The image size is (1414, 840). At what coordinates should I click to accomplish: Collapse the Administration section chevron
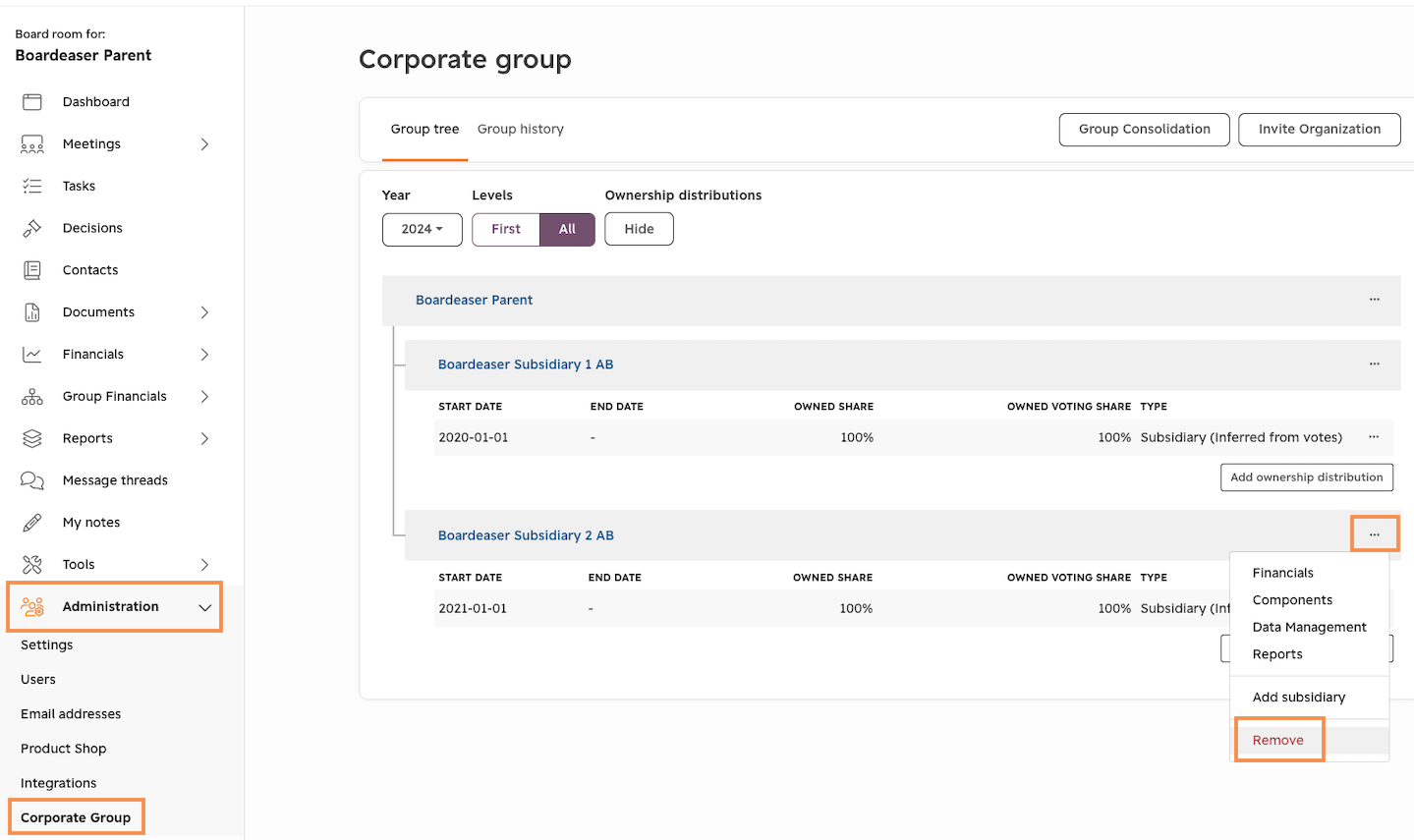click(x=204, y=608)
